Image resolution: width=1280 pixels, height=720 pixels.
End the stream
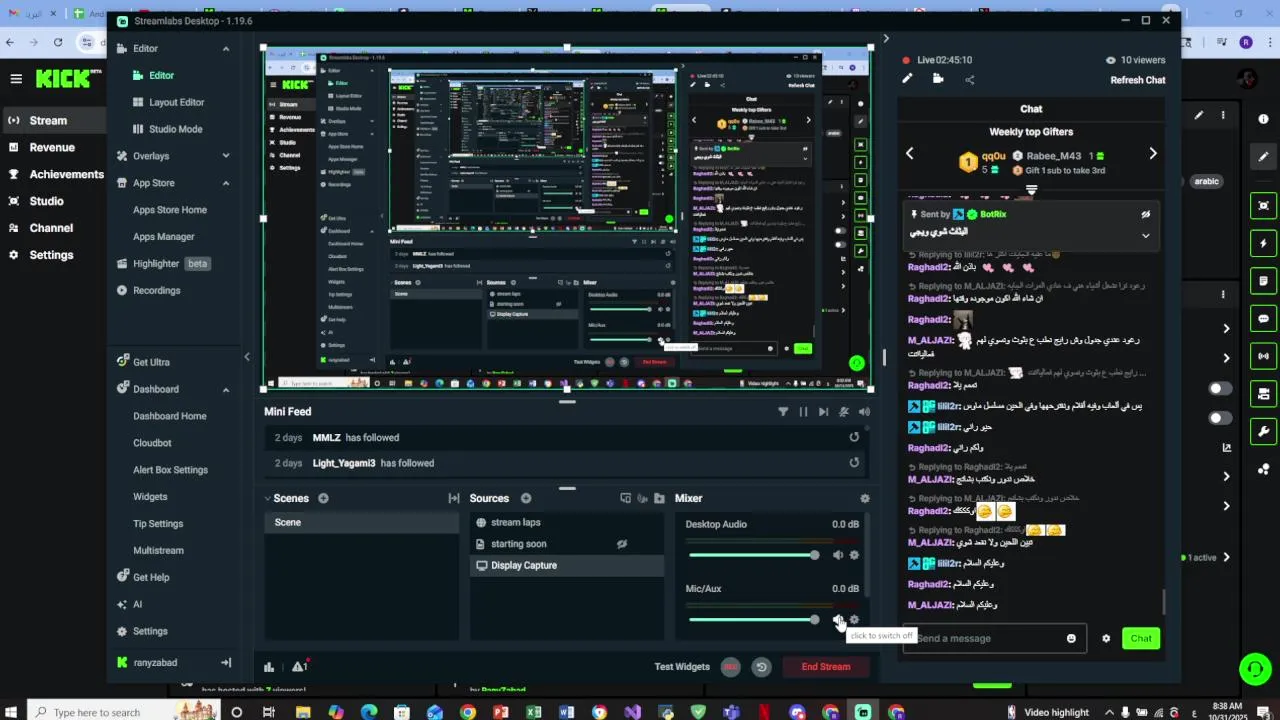[x=825, y=667]
